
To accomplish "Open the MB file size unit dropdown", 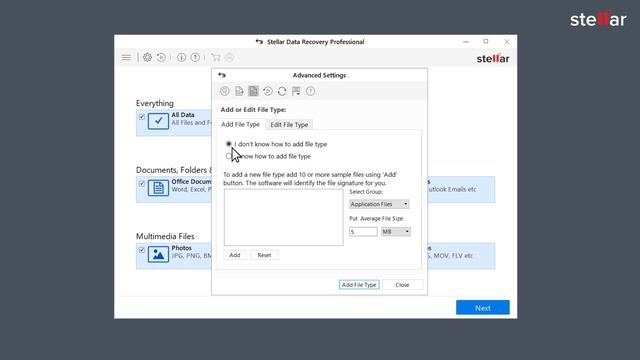I will pos(396,232).
